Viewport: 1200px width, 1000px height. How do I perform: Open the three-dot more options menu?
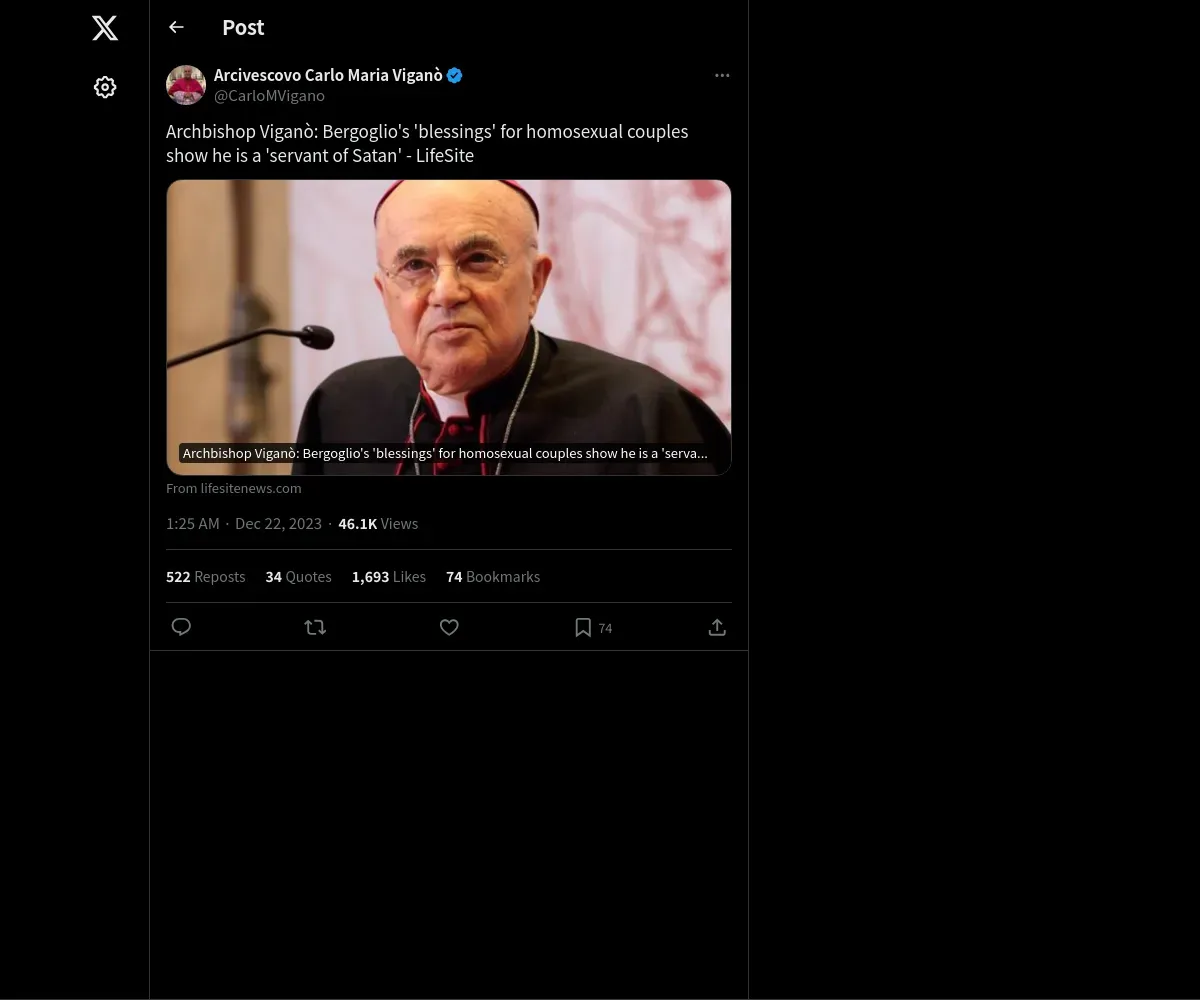(722, 75)
